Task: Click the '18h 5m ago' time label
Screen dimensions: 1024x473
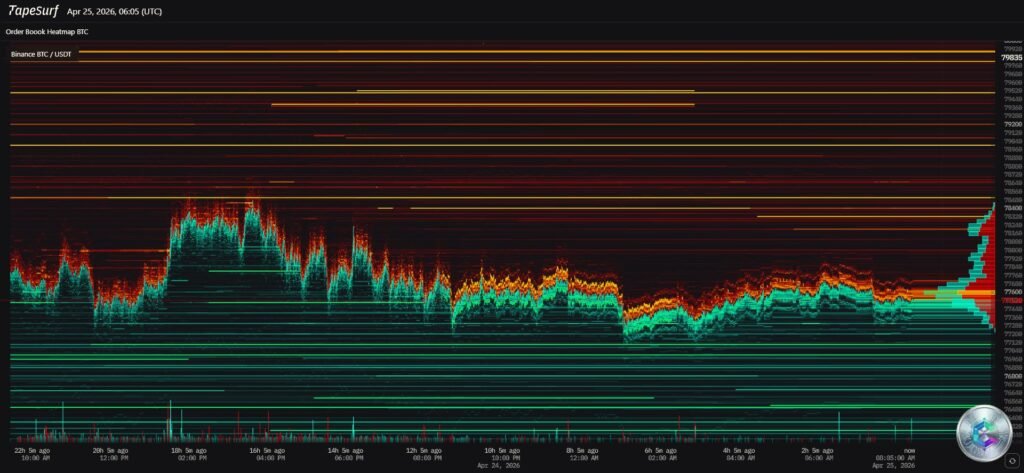Action: [189, 451]
